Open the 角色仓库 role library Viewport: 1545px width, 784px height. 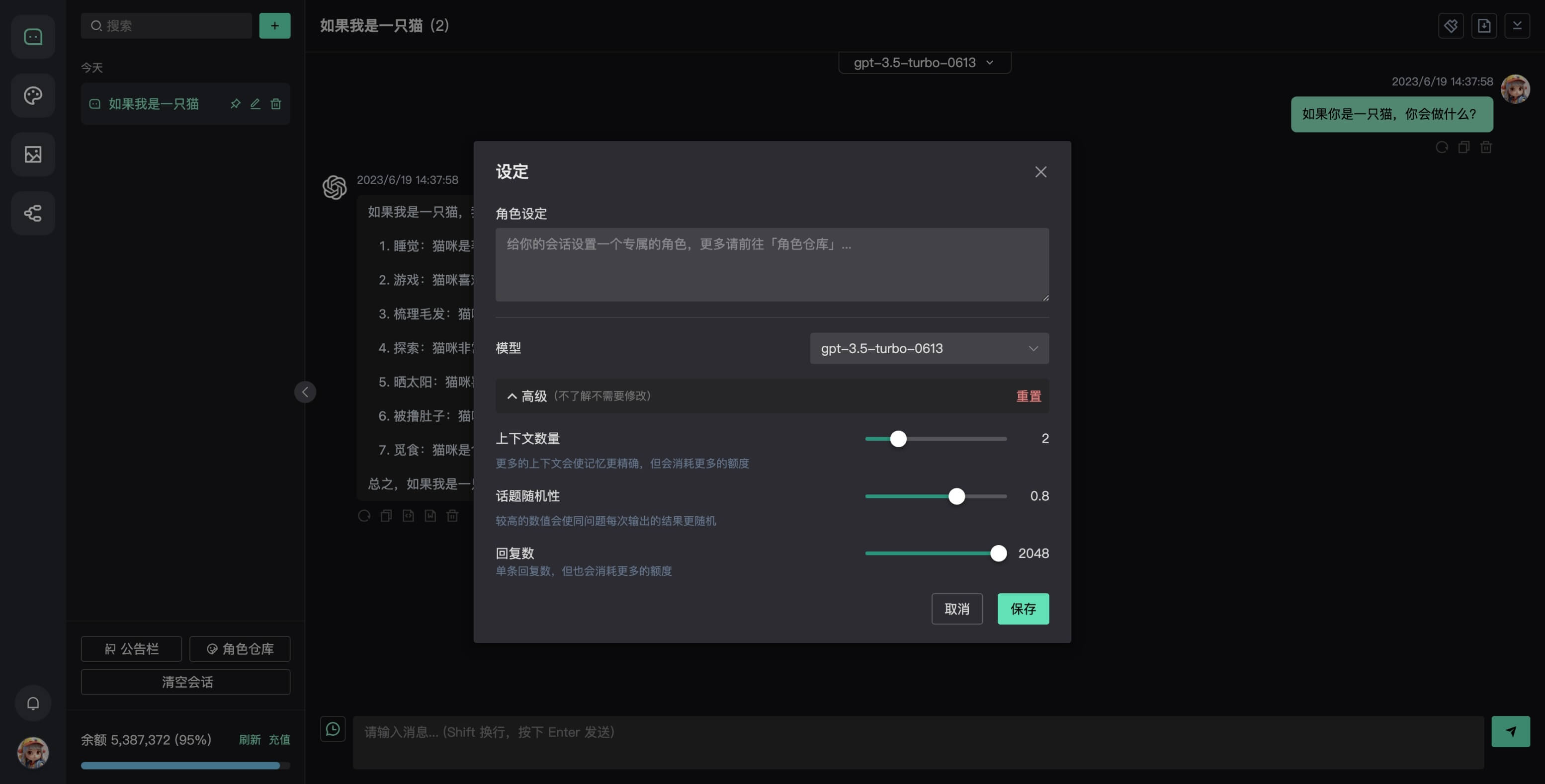point(240,649)
